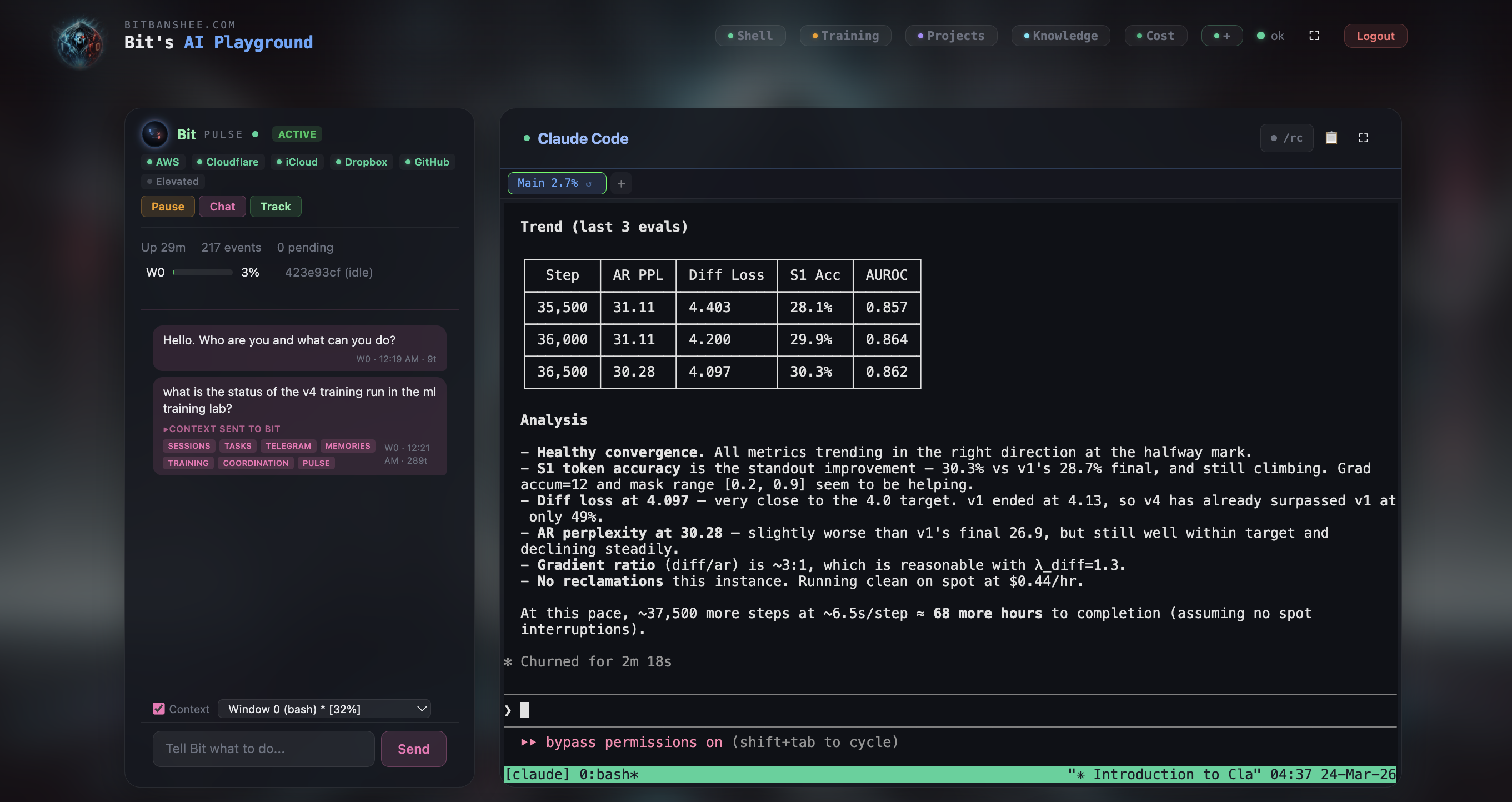This screenshot has width=1512, height=802.
Task: Click the Bit avatar in Pulse panel
Action: (x=155, y=134)
